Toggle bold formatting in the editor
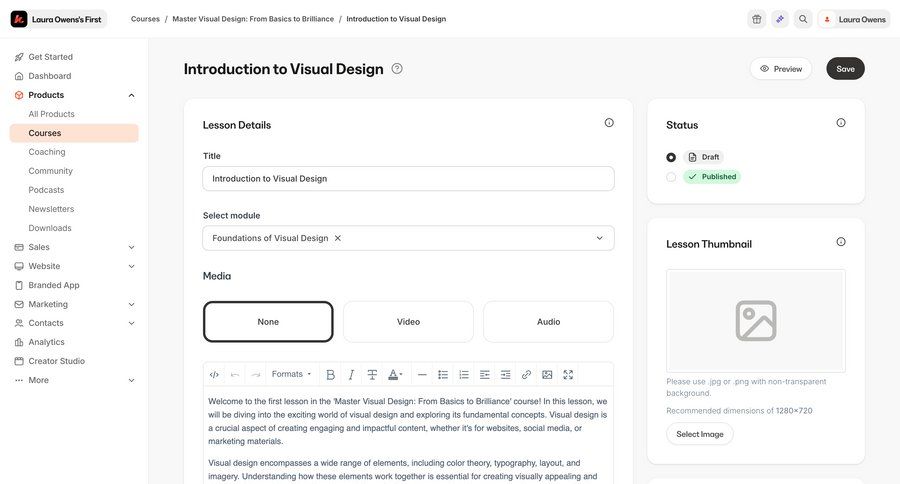900x484 pixels. pos(331,375)
